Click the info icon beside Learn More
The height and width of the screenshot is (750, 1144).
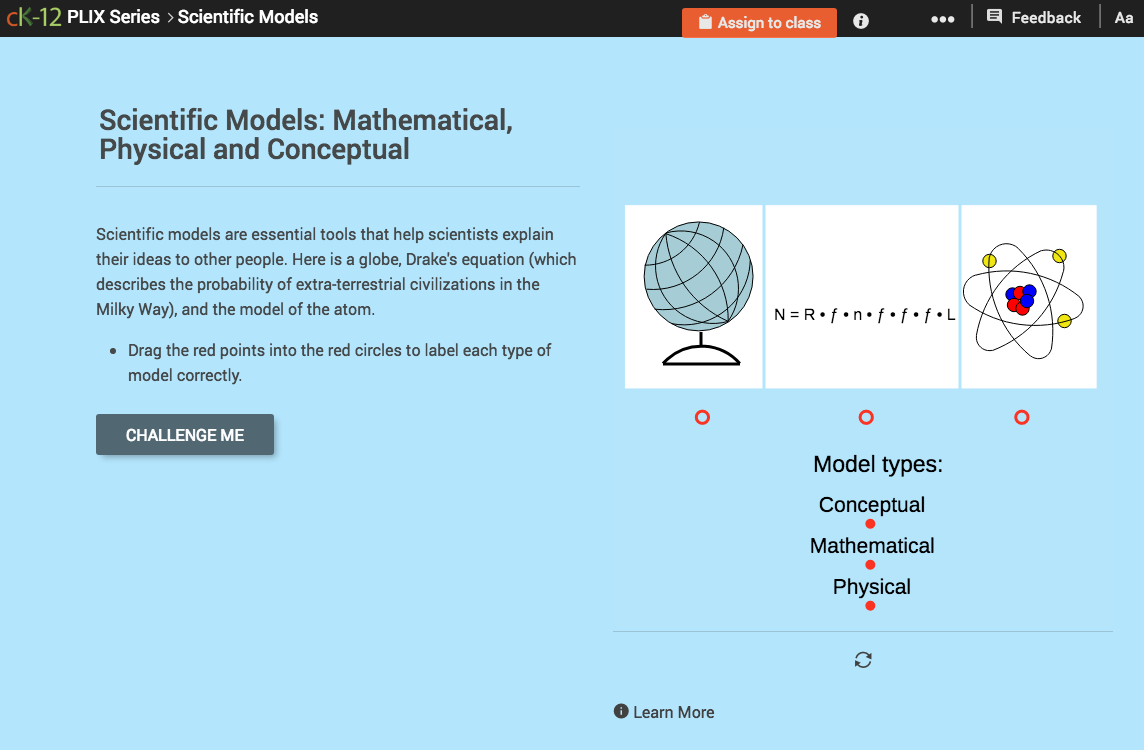pos(621,711)
